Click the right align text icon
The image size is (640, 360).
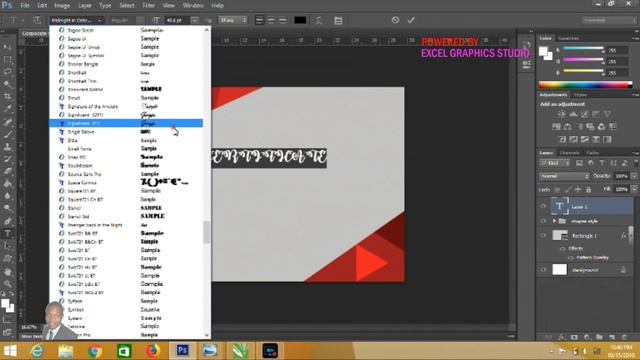coord(282,20)
